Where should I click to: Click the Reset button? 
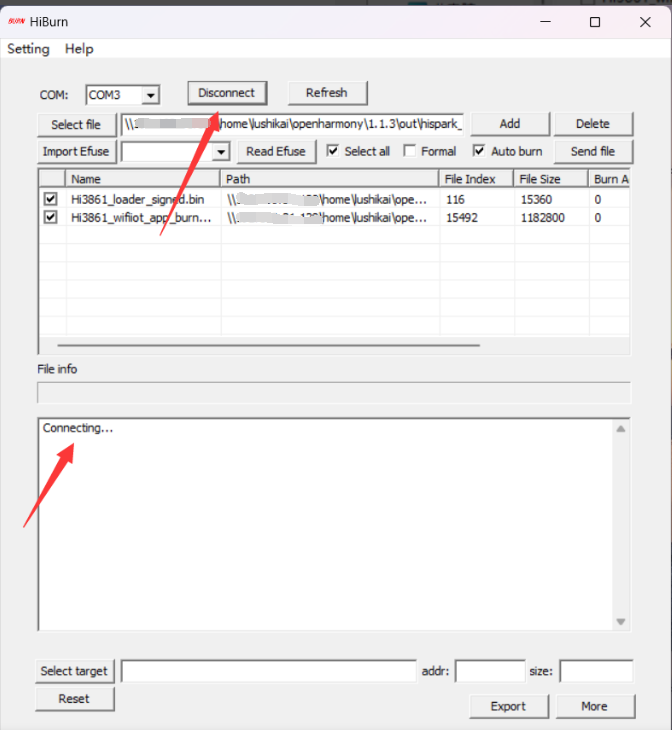click(75, 699)
